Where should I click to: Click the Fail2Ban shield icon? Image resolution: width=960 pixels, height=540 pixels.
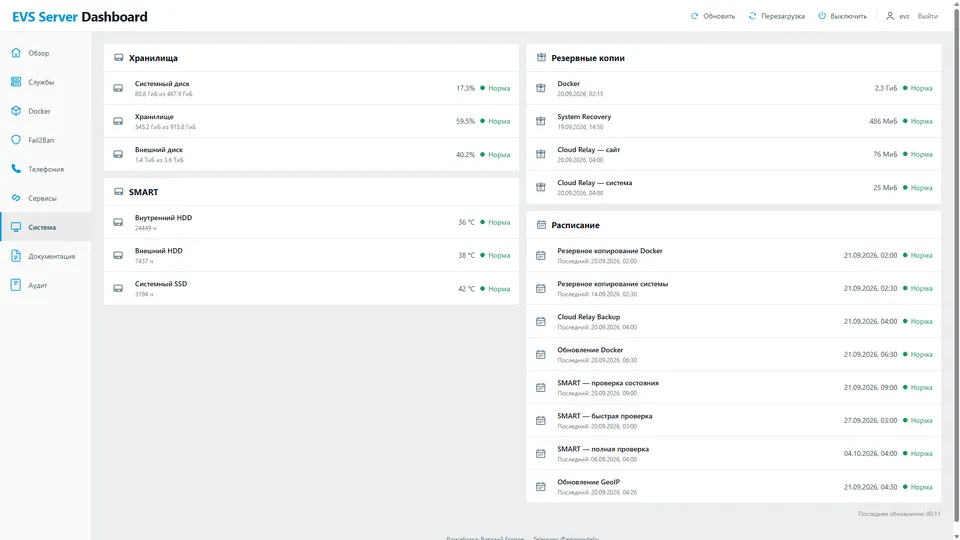pyautogui.click(x=16, y=140)
